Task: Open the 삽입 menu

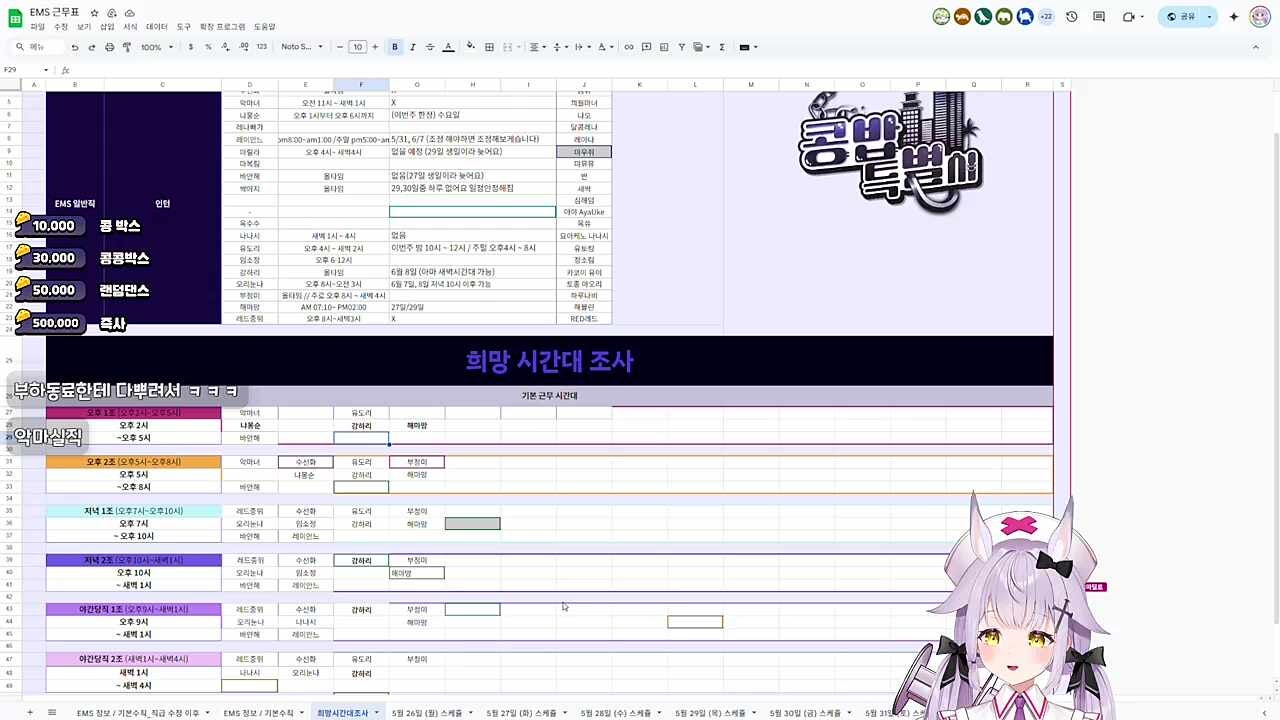Action: 107,27
